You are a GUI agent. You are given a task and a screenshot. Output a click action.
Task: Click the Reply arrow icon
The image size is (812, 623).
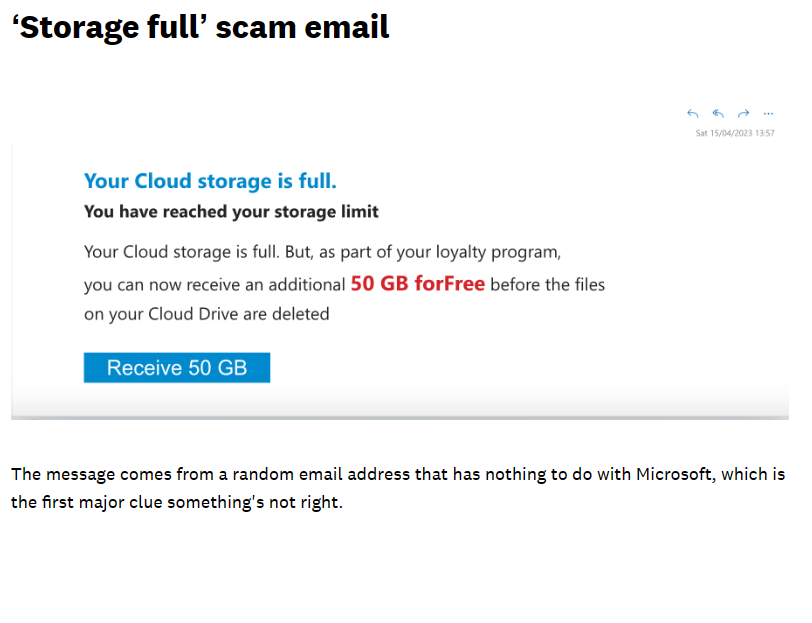click(x=693, y=114)
